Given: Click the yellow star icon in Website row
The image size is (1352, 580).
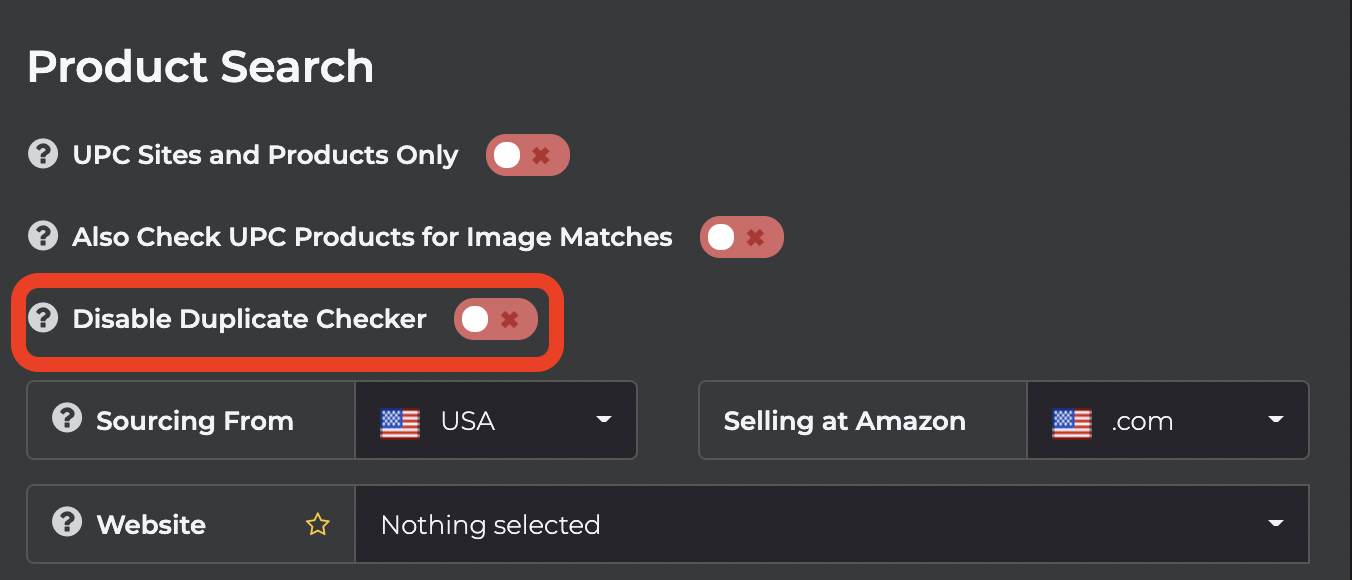Looking at the screenshot, I should 318,524.
